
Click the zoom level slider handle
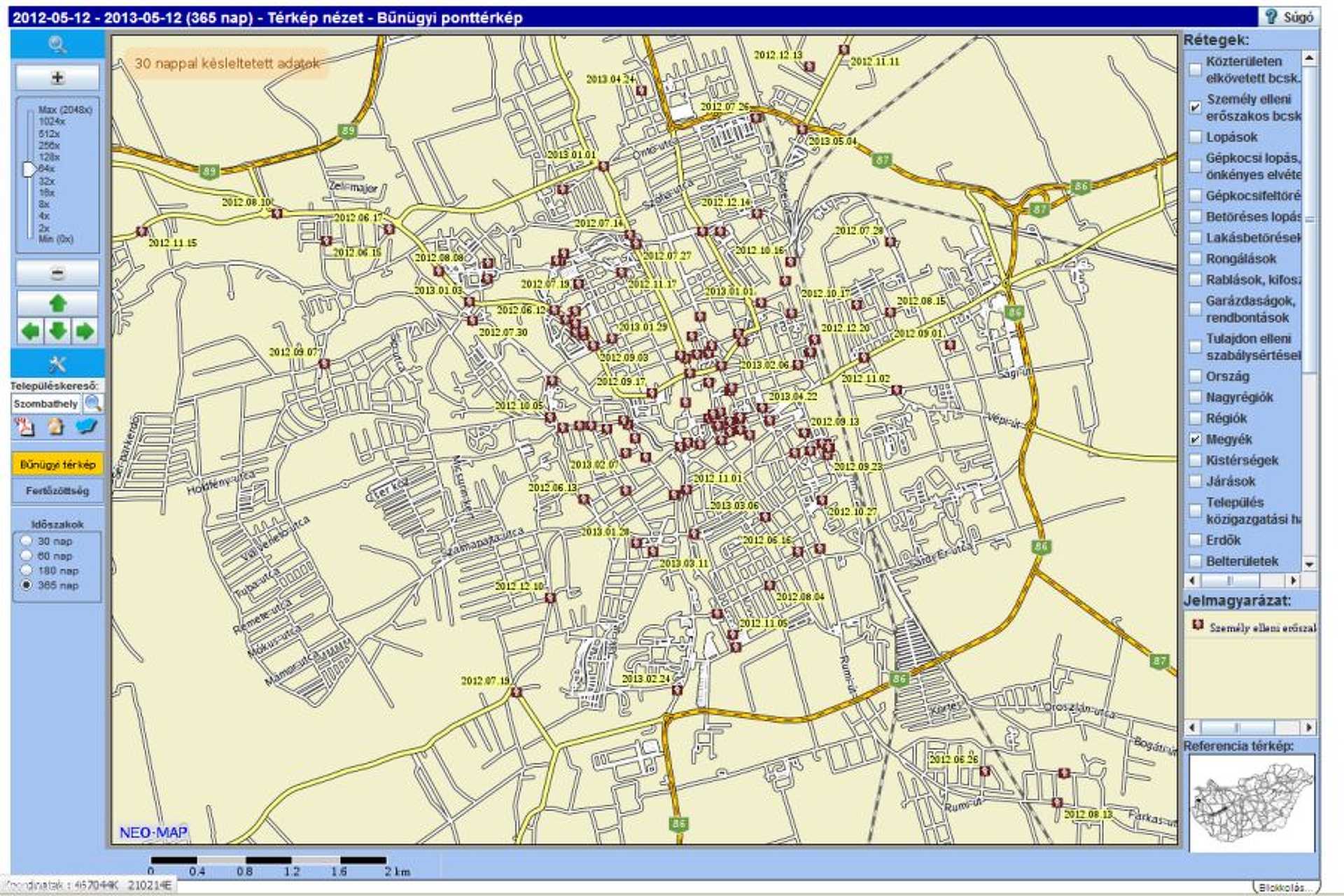point(29,169)
